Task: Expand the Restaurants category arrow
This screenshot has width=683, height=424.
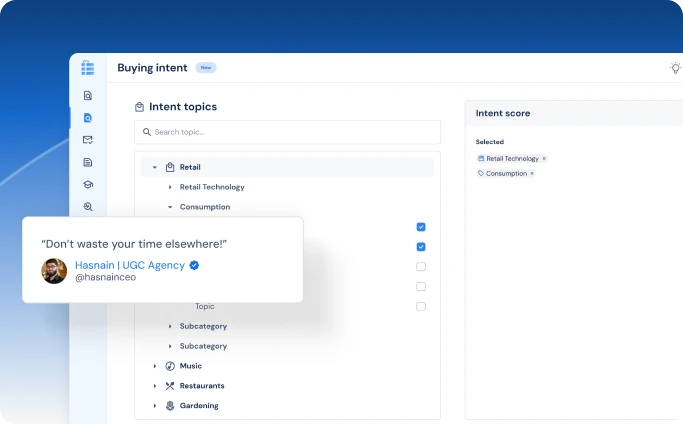Action: coord(155,386)
